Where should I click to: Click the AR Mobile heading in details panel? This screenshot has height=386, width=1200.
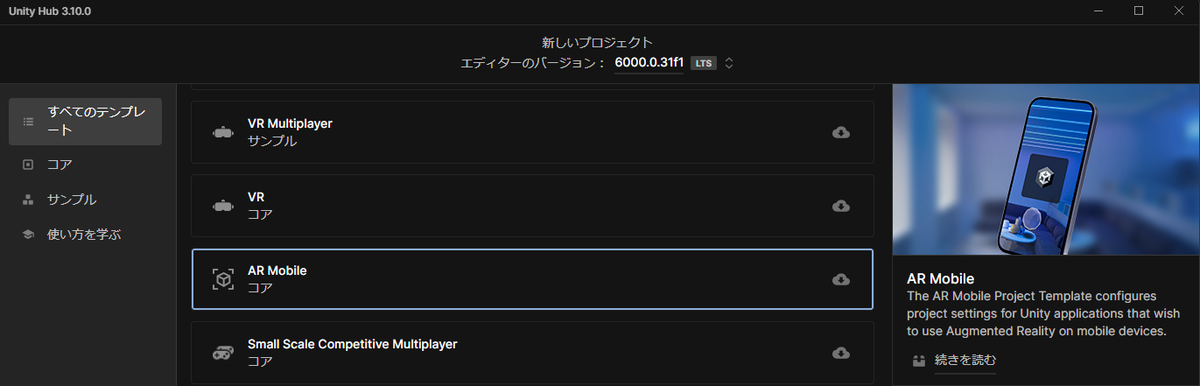[x=940, y=278]
